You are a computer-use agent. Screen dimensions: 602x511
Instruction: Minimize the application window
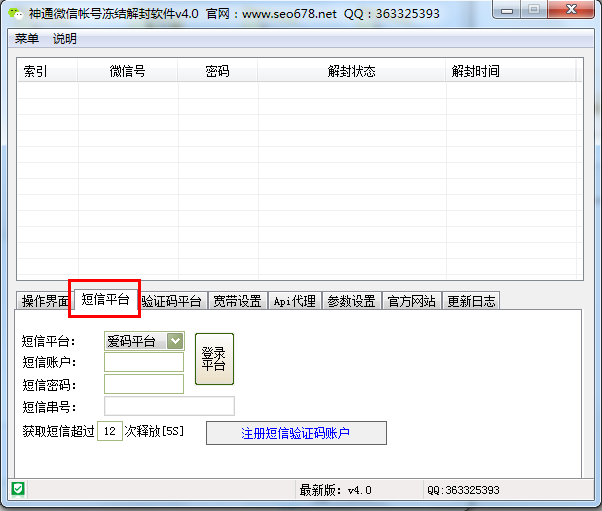coord(507,10)
